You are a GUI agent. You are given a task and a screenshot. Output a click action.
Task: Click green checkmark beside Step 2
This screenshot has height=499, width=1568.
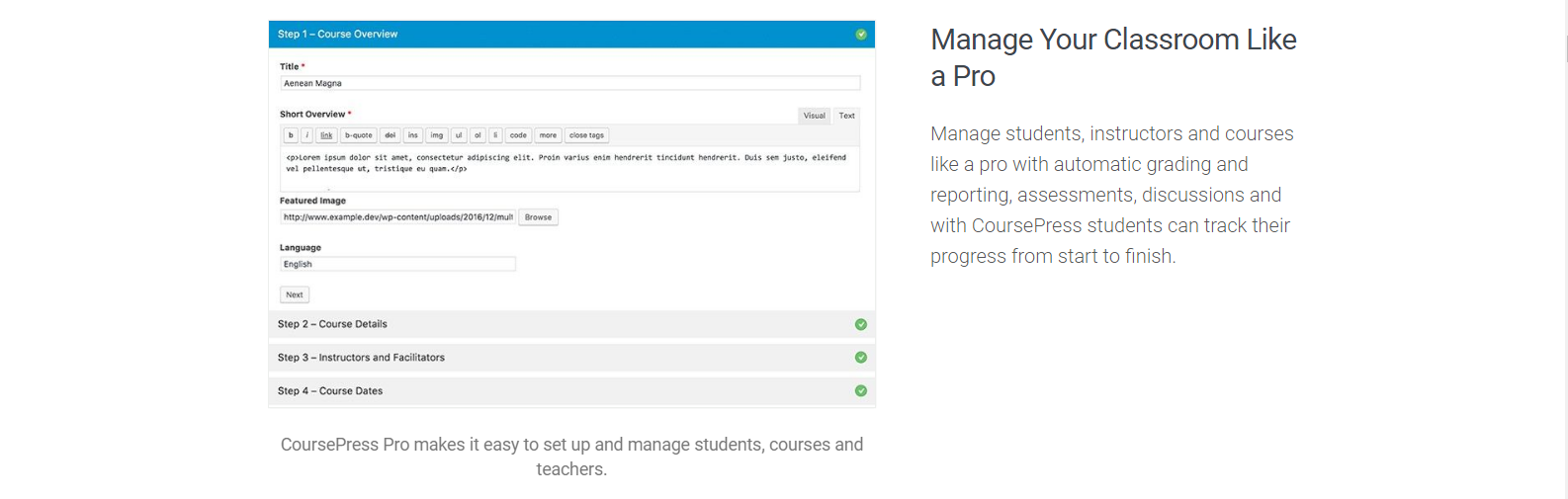tap(861, 324)
